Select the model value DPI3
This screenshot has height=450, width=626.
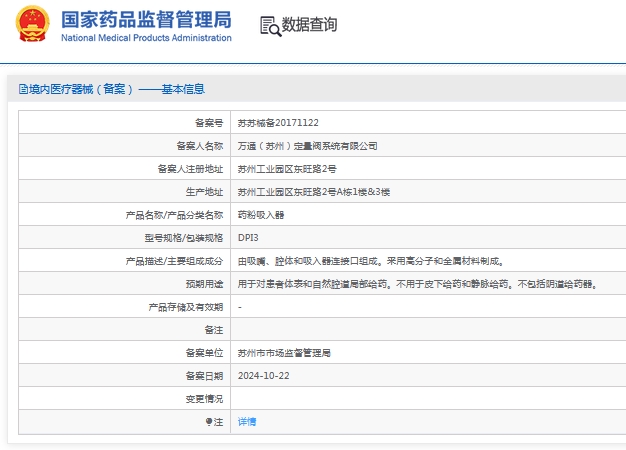point(248,238)
